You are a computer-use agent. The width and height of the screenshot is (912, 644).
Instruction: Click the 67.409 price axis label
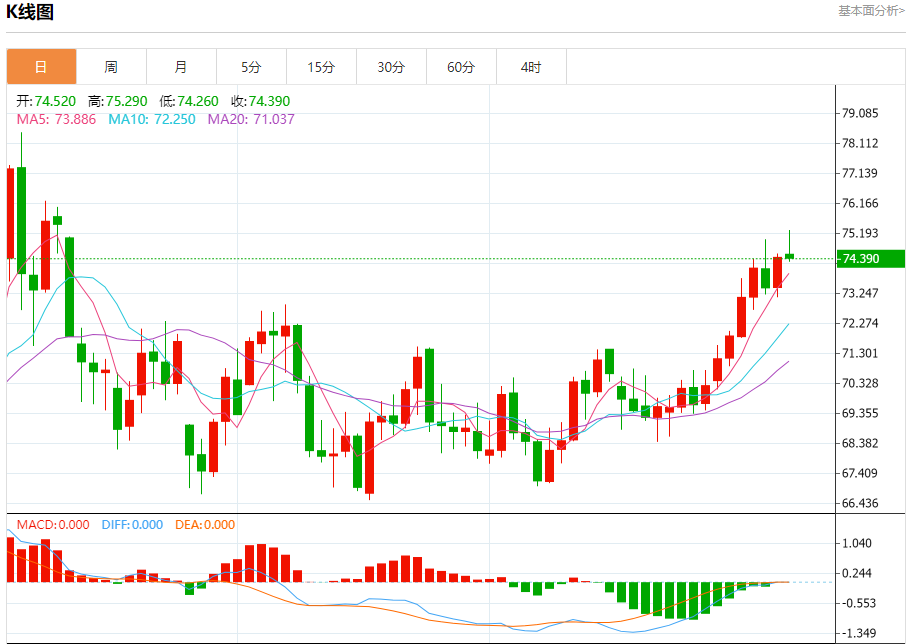pos(860,473)
